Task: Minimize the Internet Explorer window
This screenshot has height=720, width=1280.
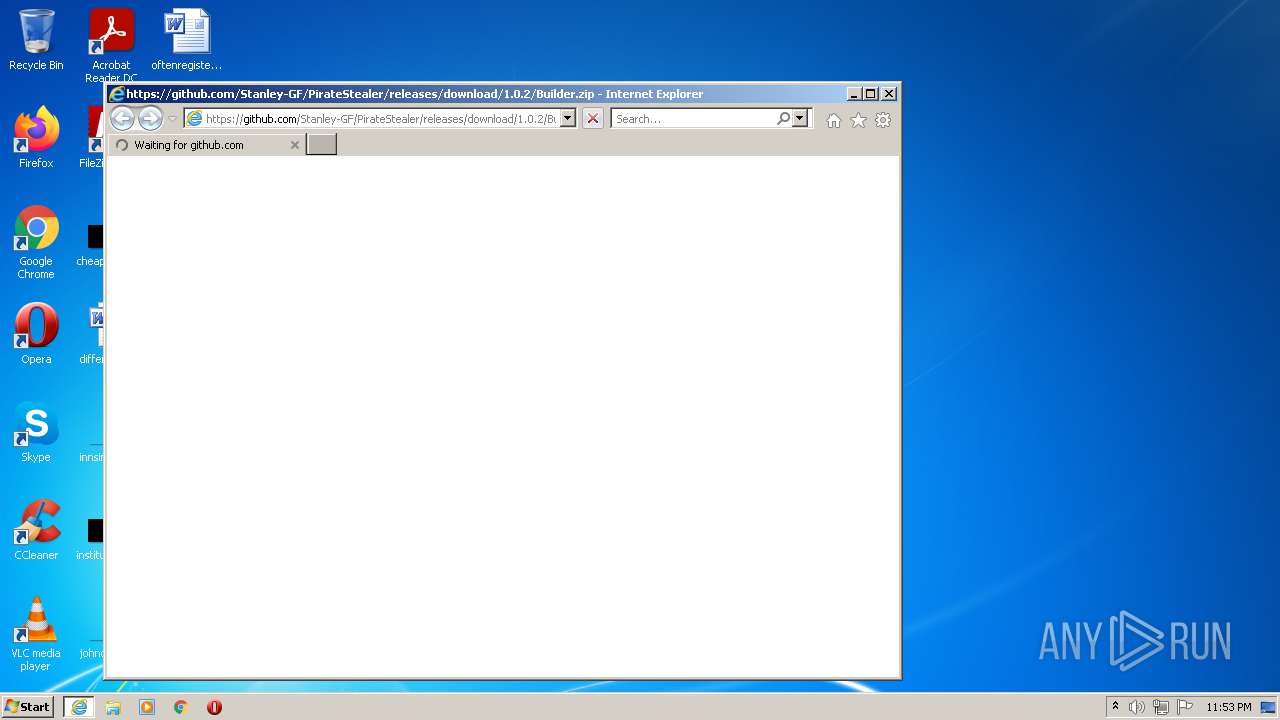Action: (x=854, y=94)
